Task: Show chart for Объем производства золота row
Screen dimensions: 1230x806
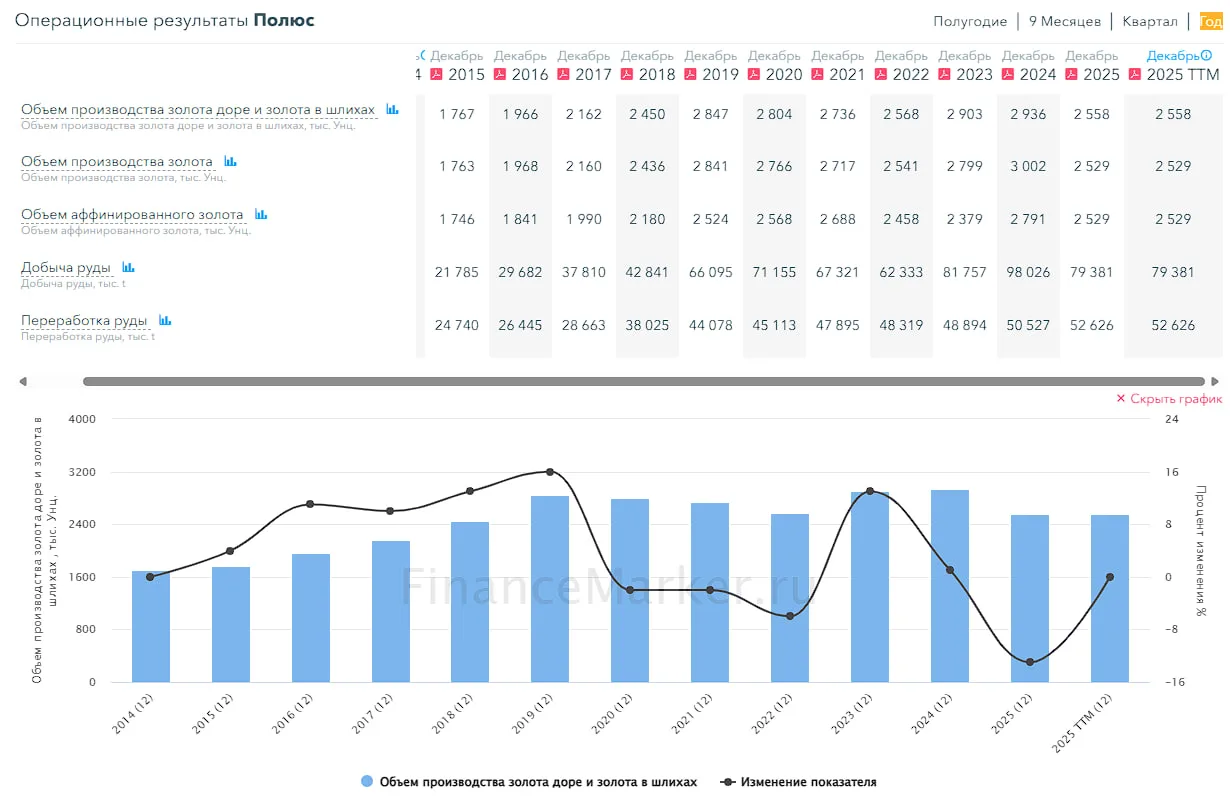Action: [x=230, y=161]
